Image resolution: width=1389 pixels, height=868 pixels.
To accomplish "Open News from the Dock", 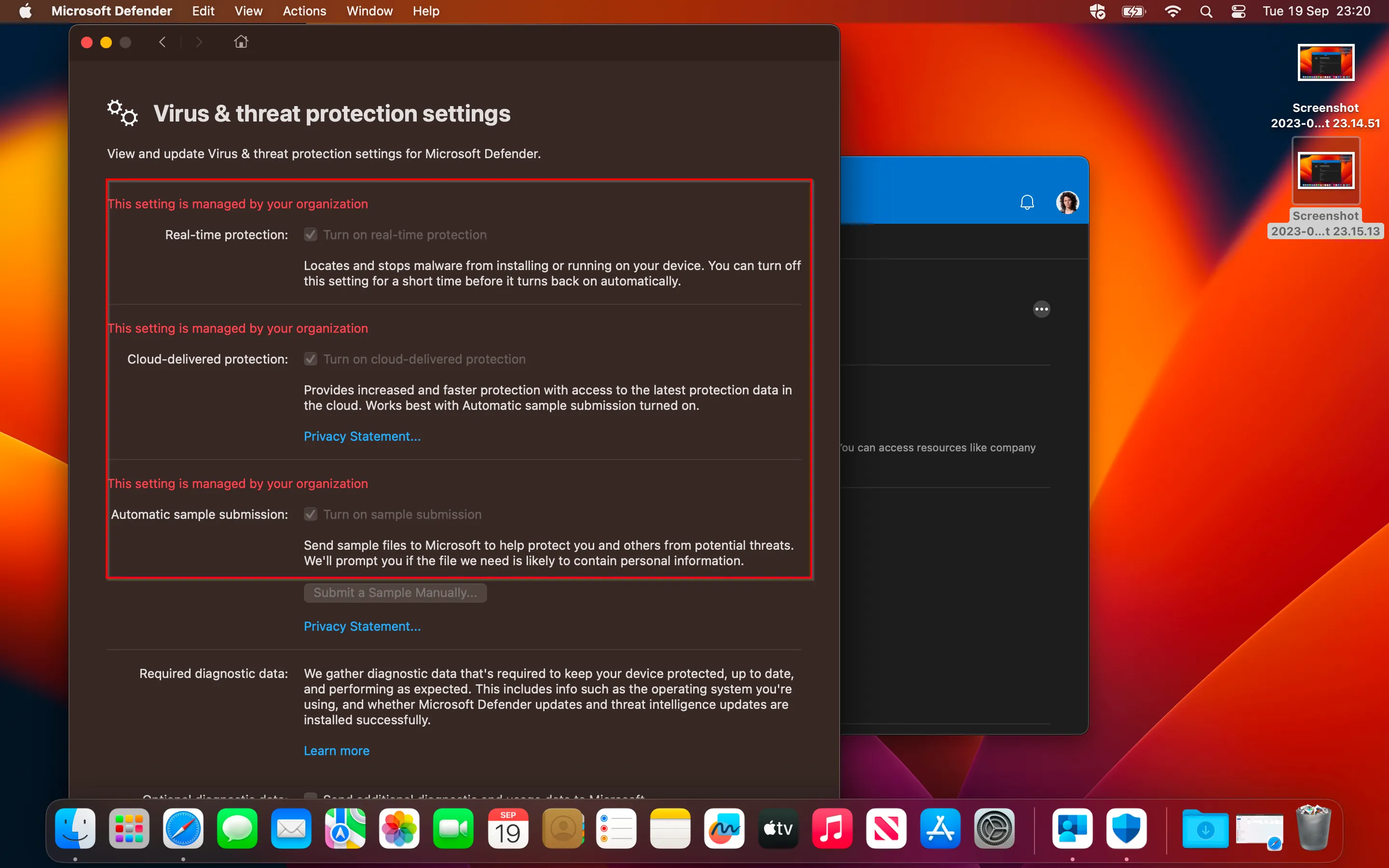I will point(886,828).
